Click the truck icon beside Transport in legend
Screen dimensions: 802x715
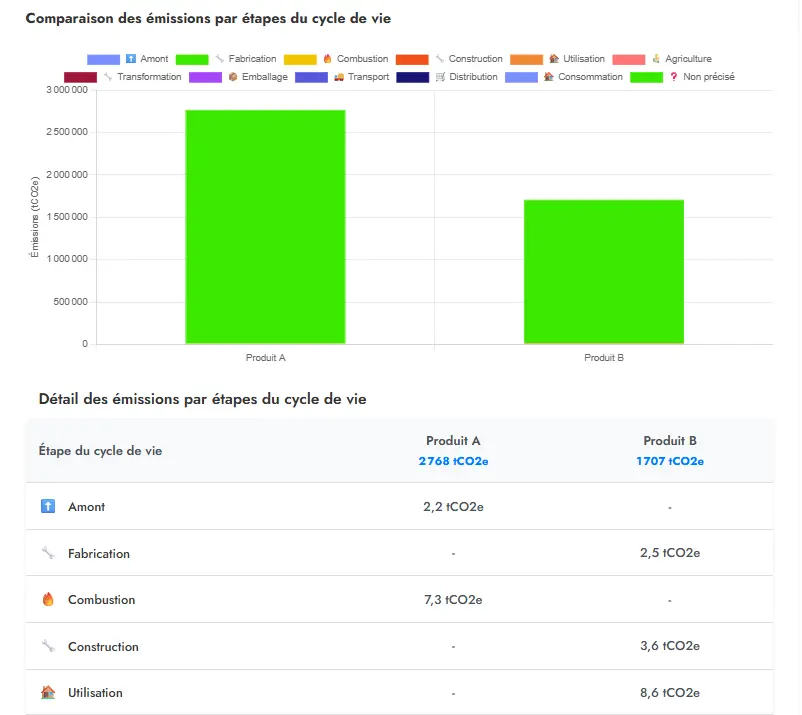pos(339,77)
